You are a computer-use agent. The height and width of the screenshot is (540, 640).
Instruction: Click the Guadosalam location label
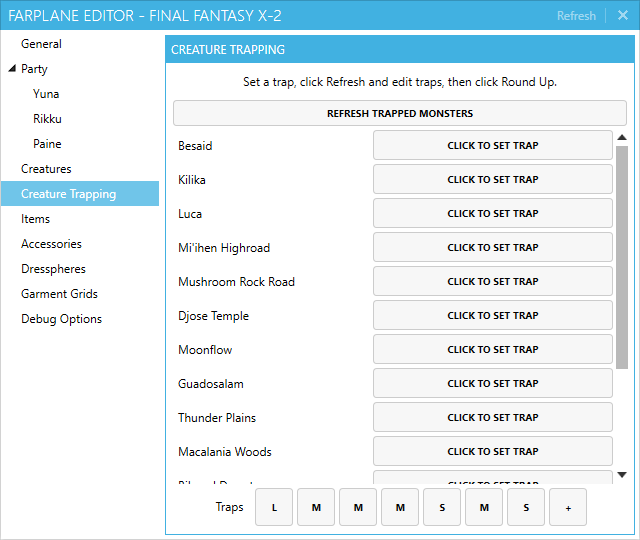click(x=211, y=384)
